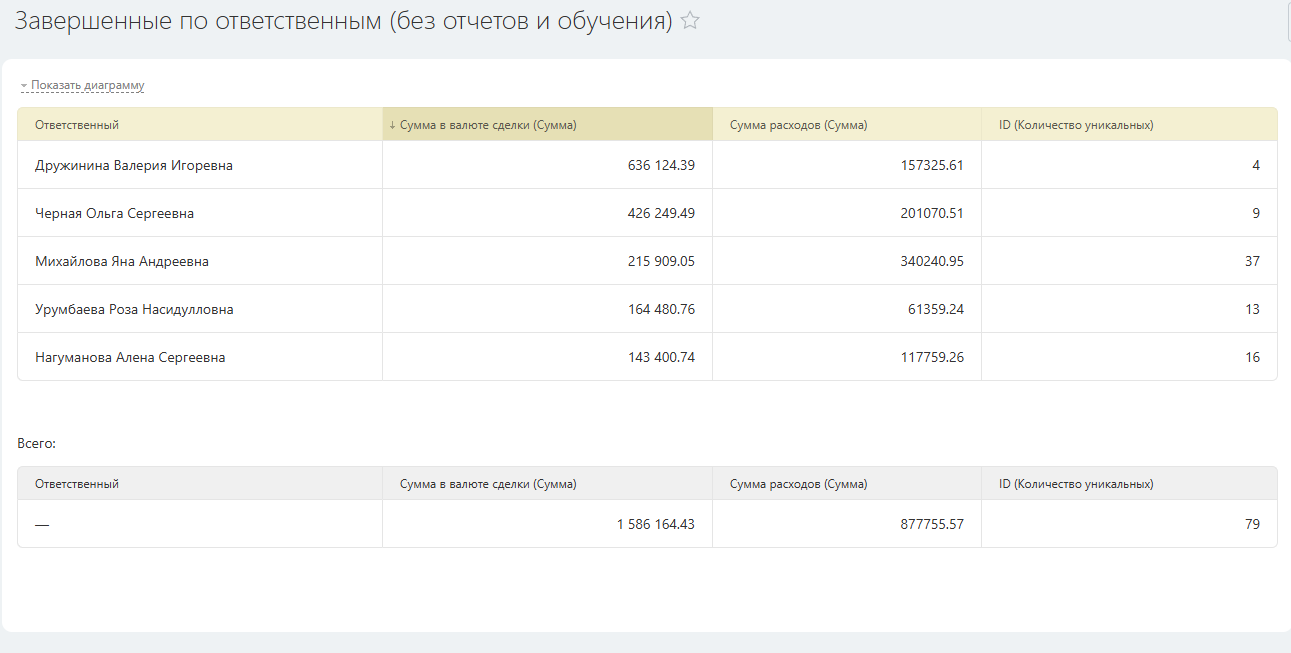
Task: Open the unique ID count 37
Action: (x=1252, y=261)
